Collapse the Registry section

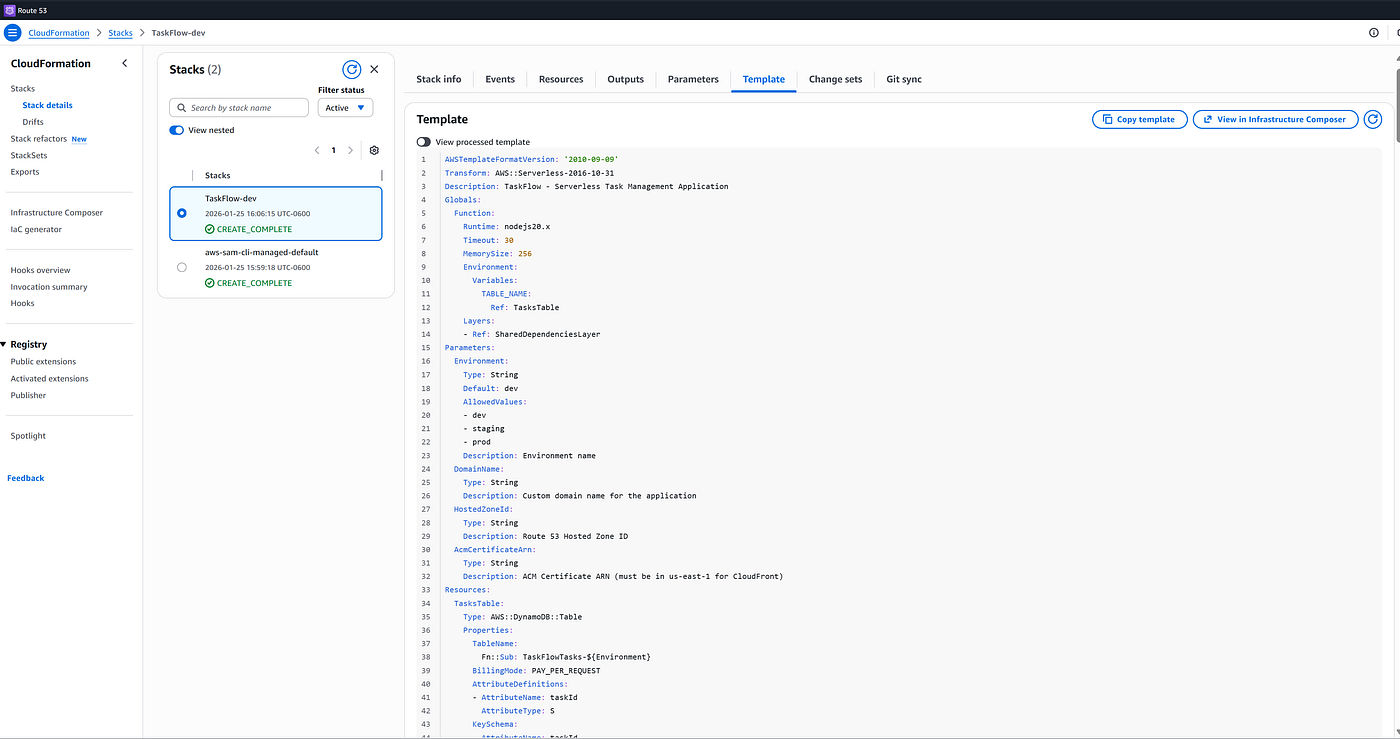click(x=4, y=344)
